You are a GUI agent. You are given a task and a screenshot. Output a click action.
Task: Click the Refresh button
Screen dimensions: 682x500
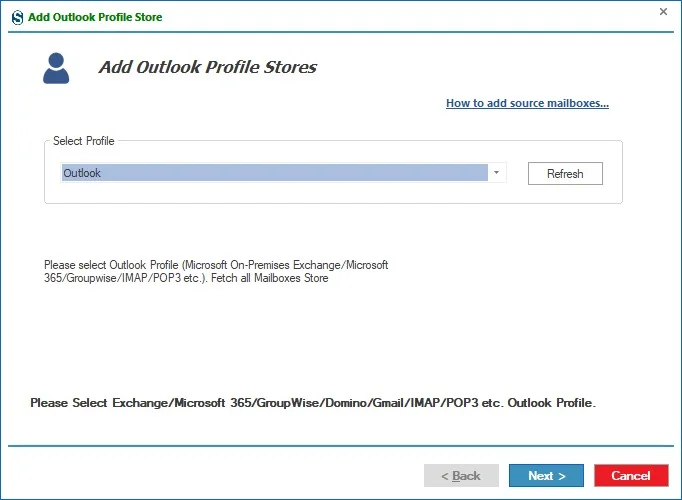point(565,173)
